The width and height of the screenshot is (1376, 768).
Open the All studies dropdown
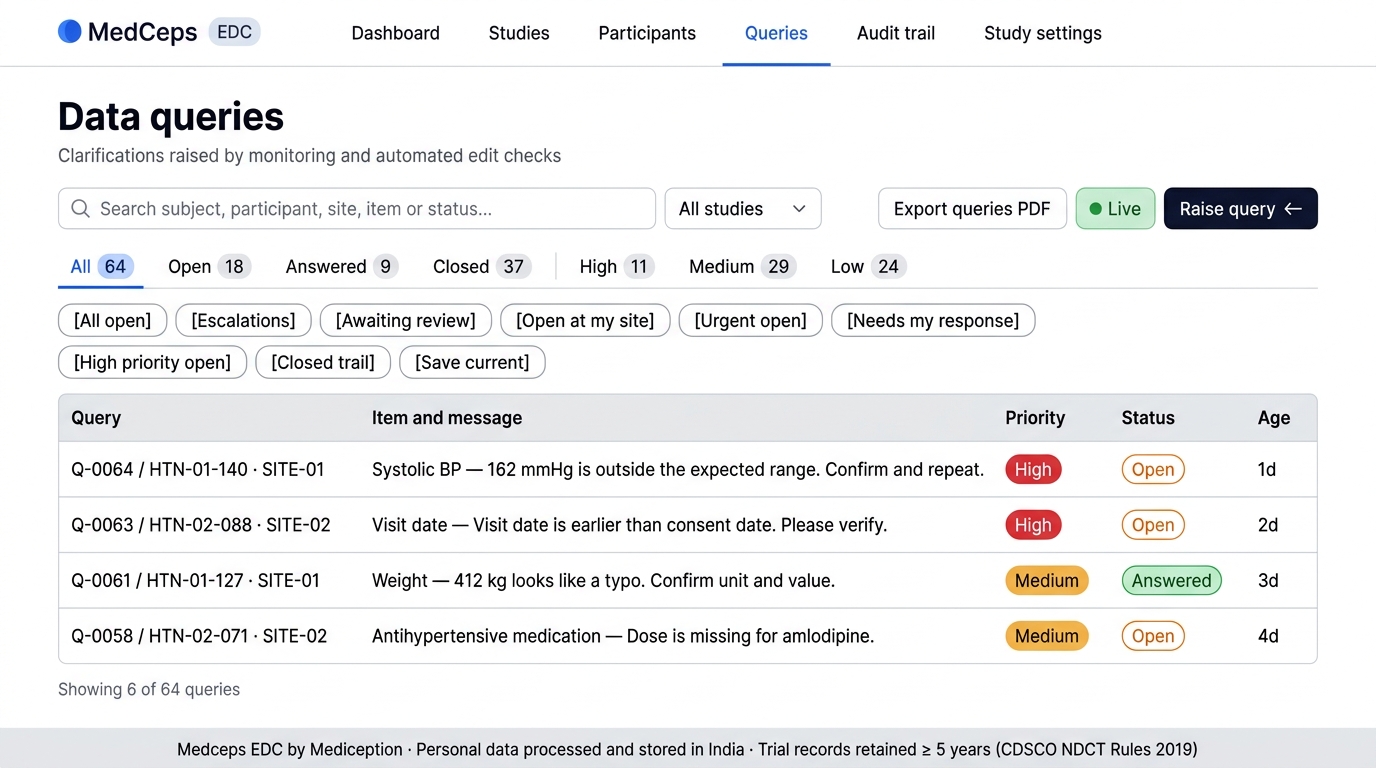[743, 209]
